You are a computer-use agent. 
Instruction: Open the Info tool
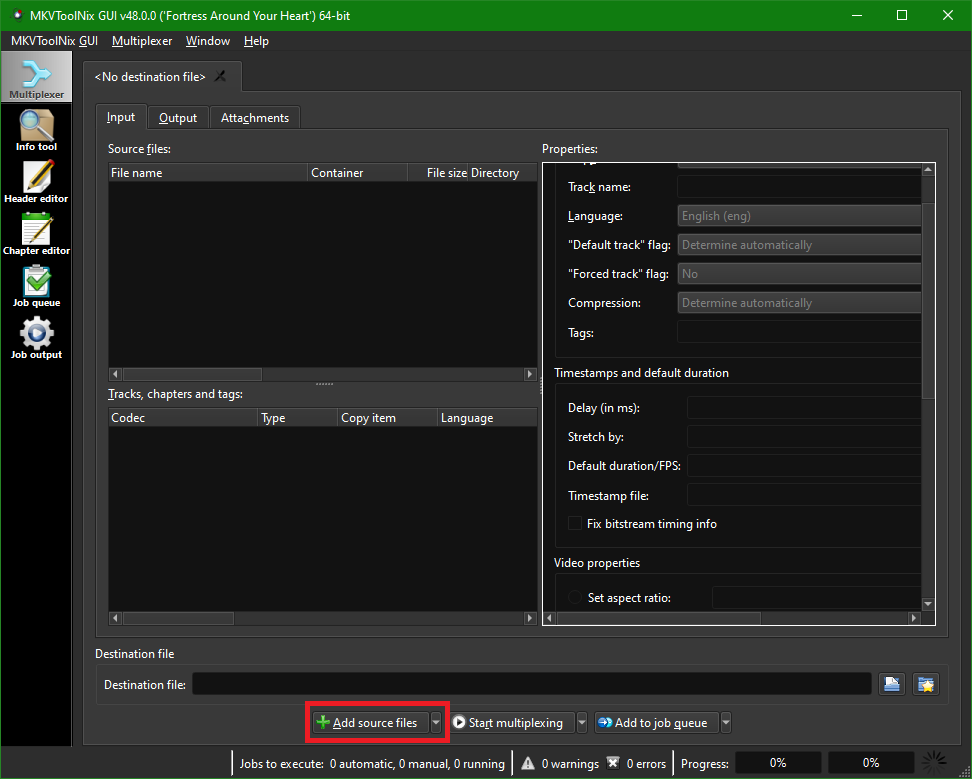click(x=36, y=130)
